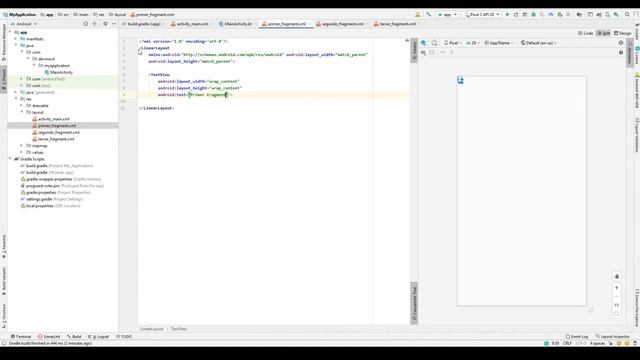Click the zoom in plus button in design preview

[x=616, y=288]
